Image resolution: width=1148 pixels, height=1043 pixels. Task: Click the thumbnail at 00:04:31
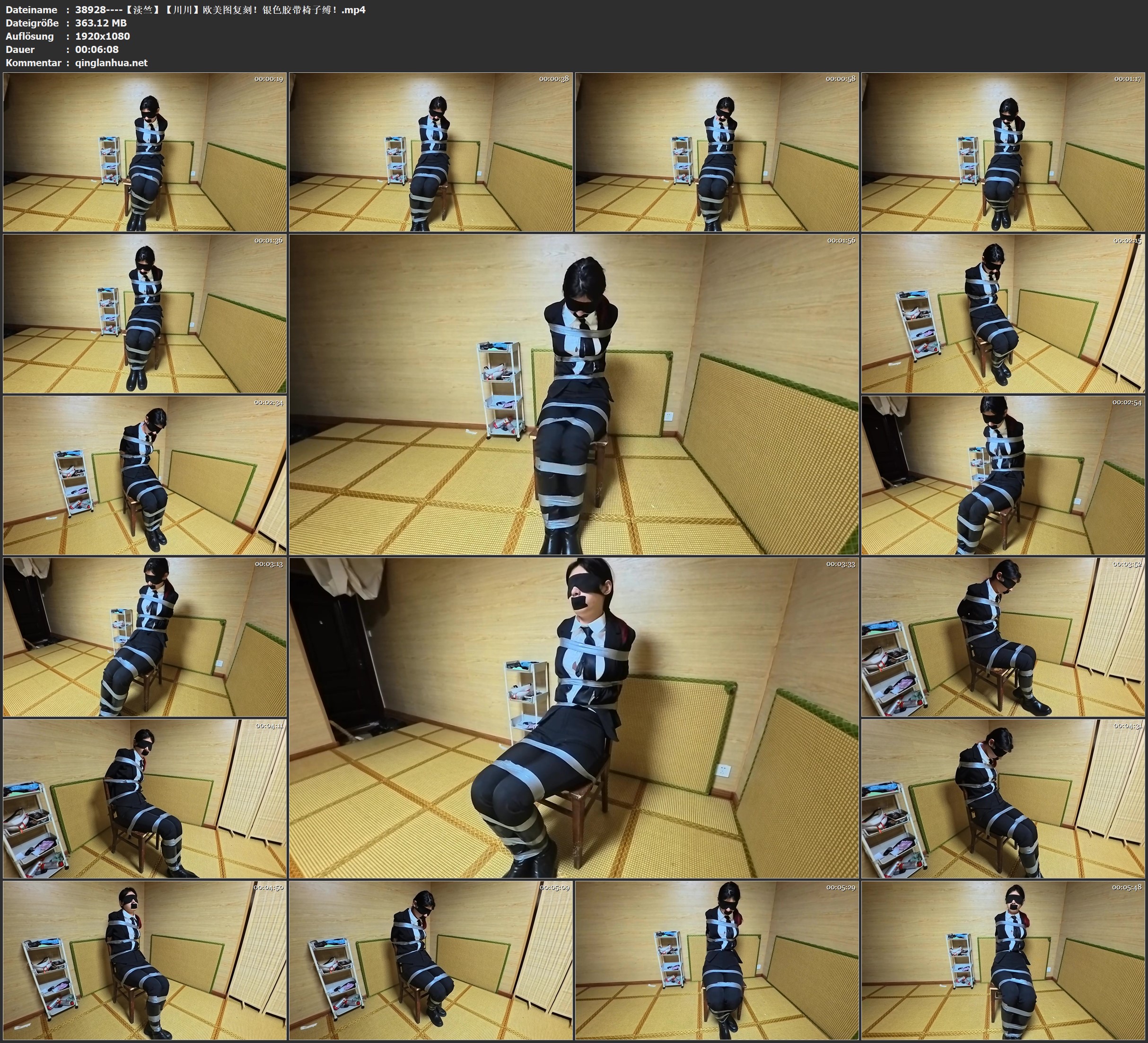click(x=1002, y=798)
